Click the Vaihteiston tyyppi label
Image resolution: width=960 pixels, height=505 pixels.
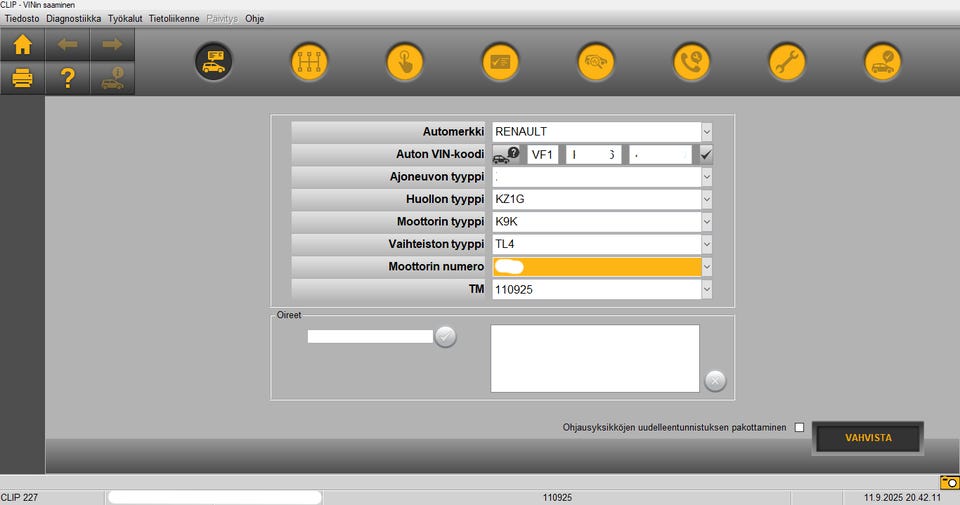pos(437,244)
